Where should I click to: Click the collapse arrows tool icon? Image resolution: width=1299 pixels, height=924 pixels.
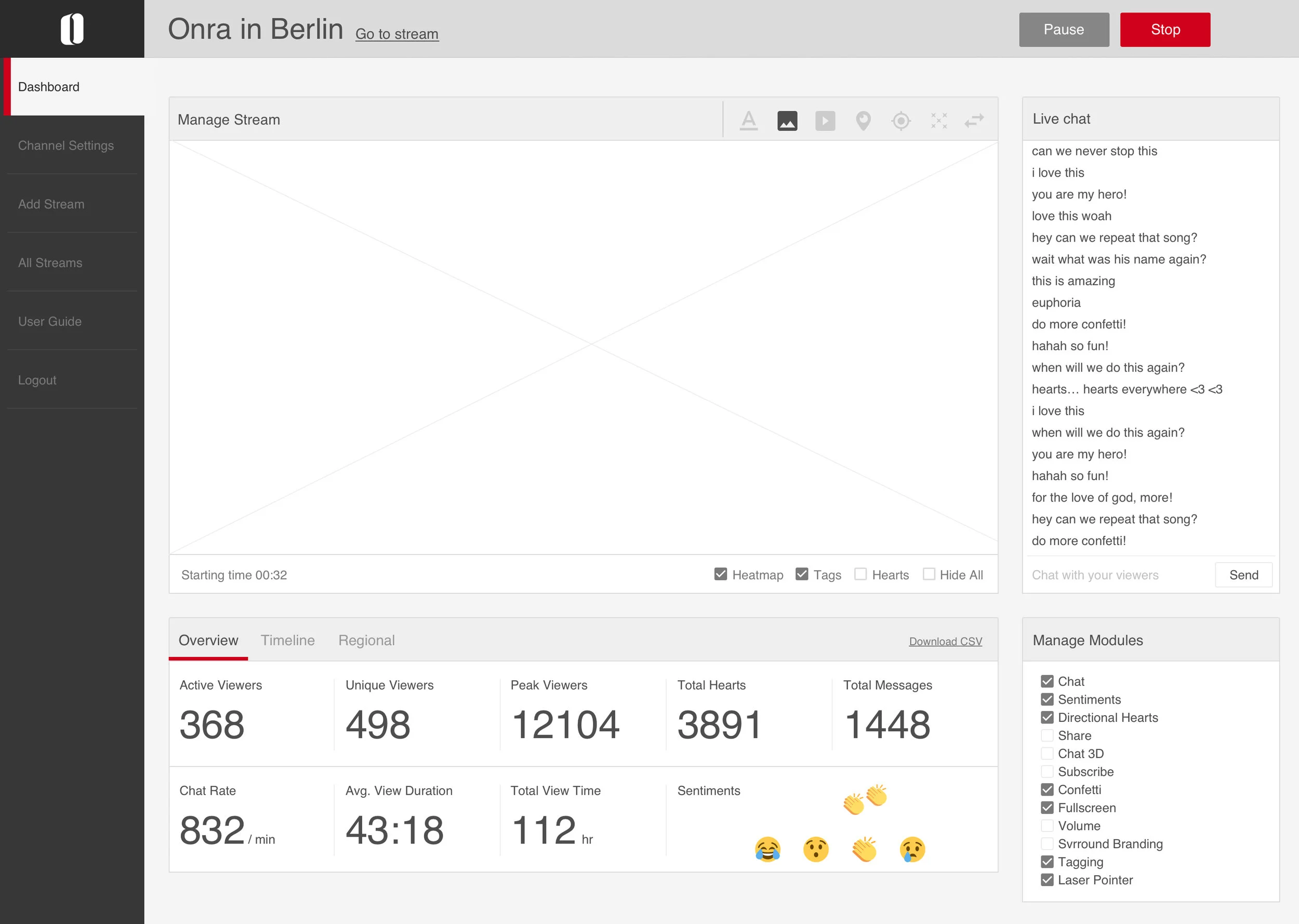click(939, 121)
